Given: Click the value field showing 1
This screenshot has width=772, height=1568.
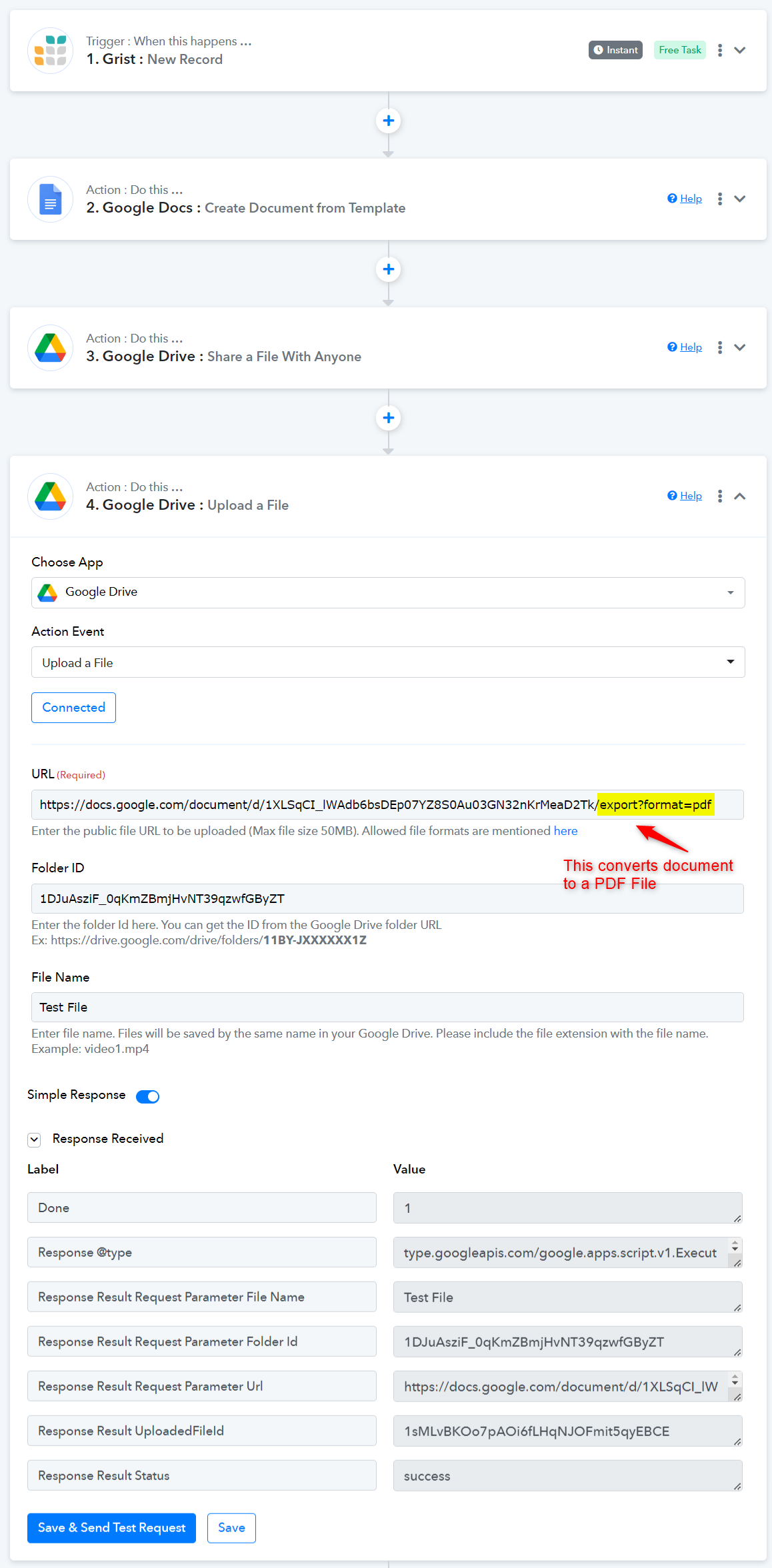Looking at the screenshot, I should 568,1207.
